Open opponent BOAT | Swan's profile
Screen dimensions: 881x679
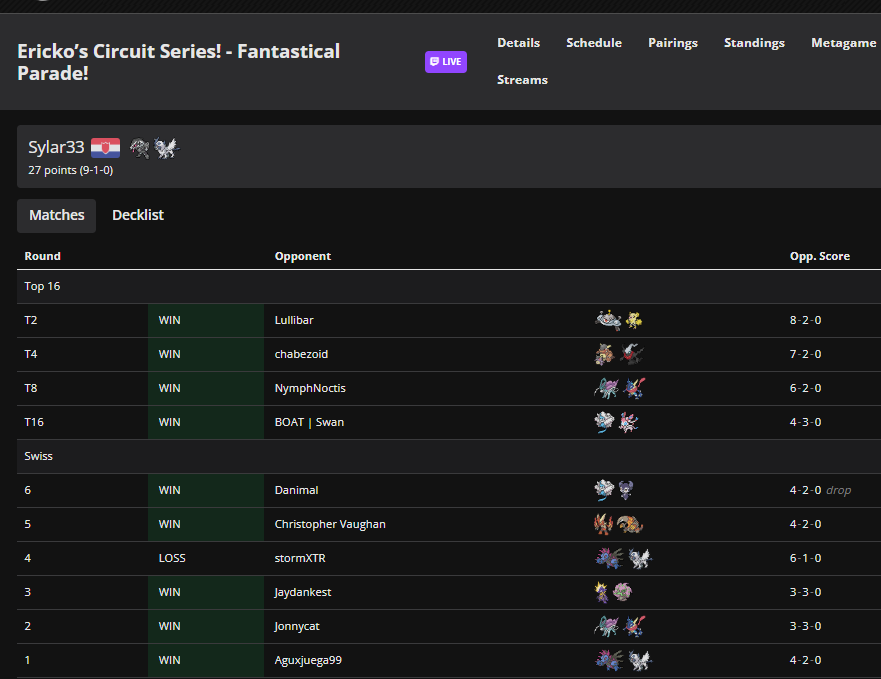tap(309, 422)
